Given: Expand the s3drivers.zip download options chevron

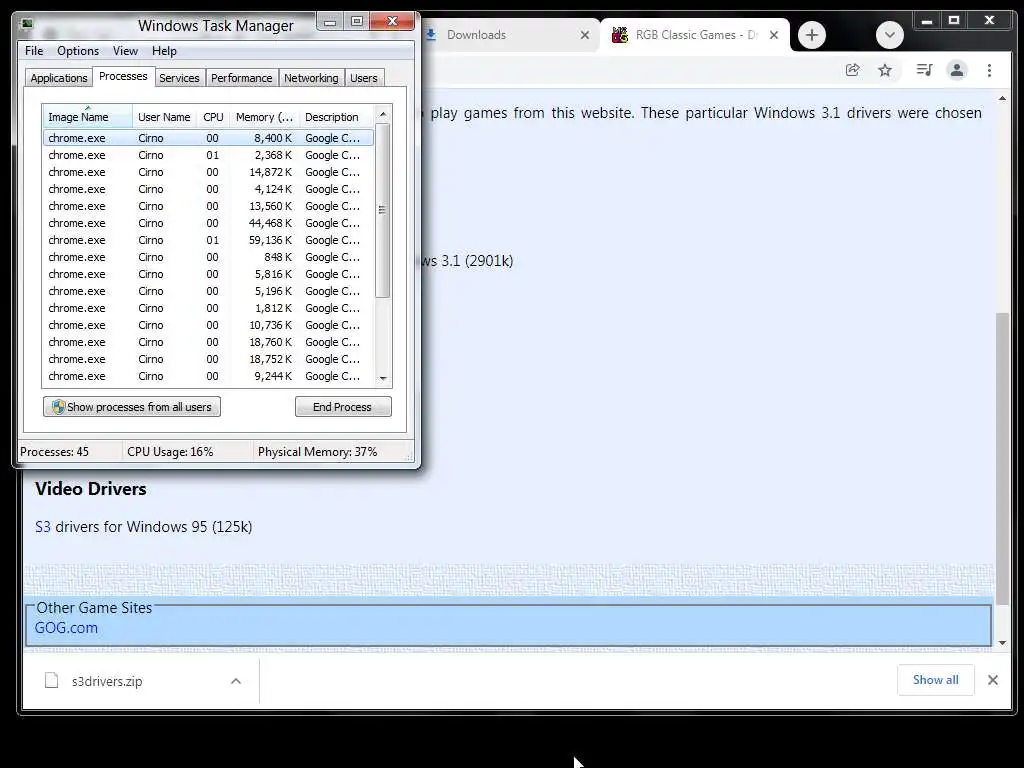Looking at the screenshot, I should click(x=236, y=681).
